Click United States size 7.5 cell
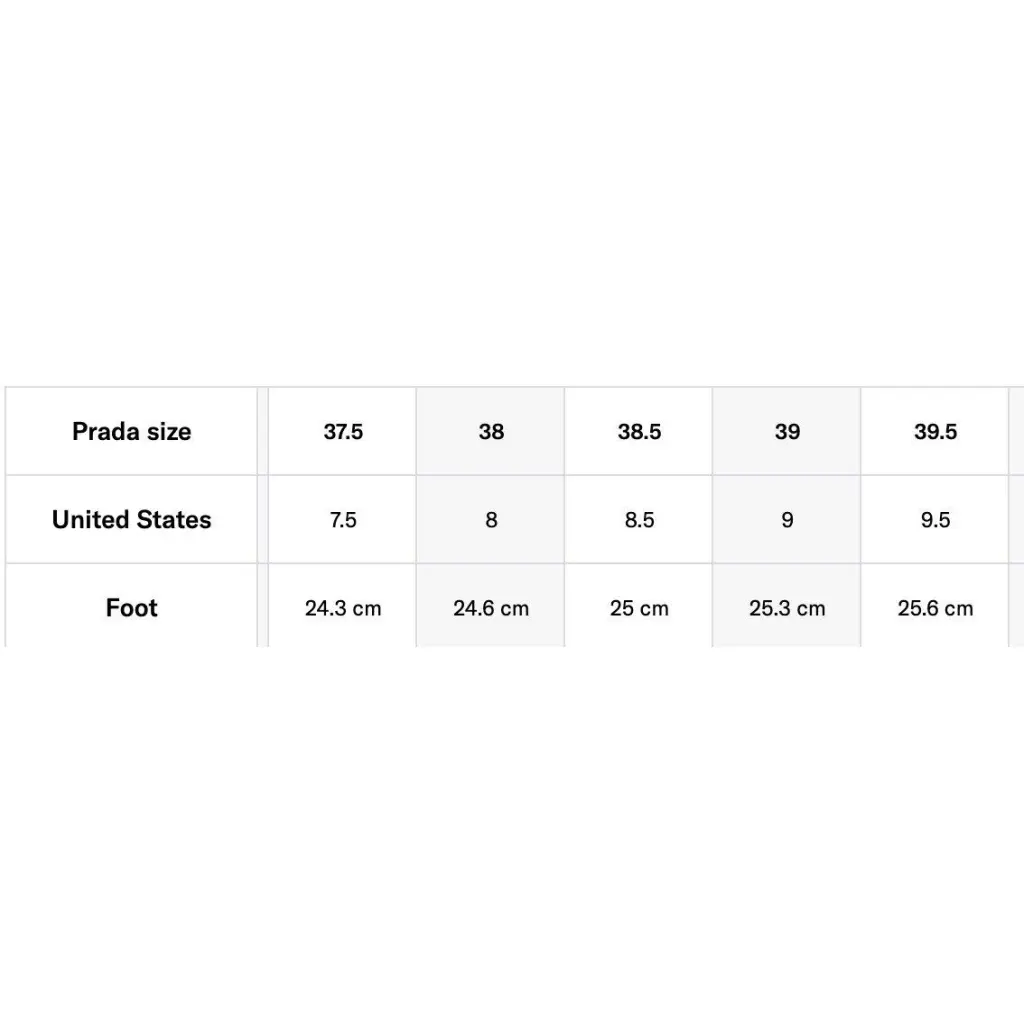Image resolution: width=1024 pixels, height=1024 pixels. point(343,520)
